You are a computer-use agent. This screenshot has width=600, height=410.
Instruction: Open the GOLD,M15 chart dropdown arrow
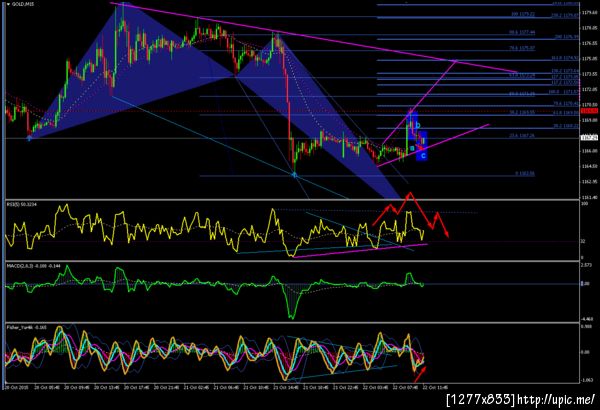click(8, 4)
